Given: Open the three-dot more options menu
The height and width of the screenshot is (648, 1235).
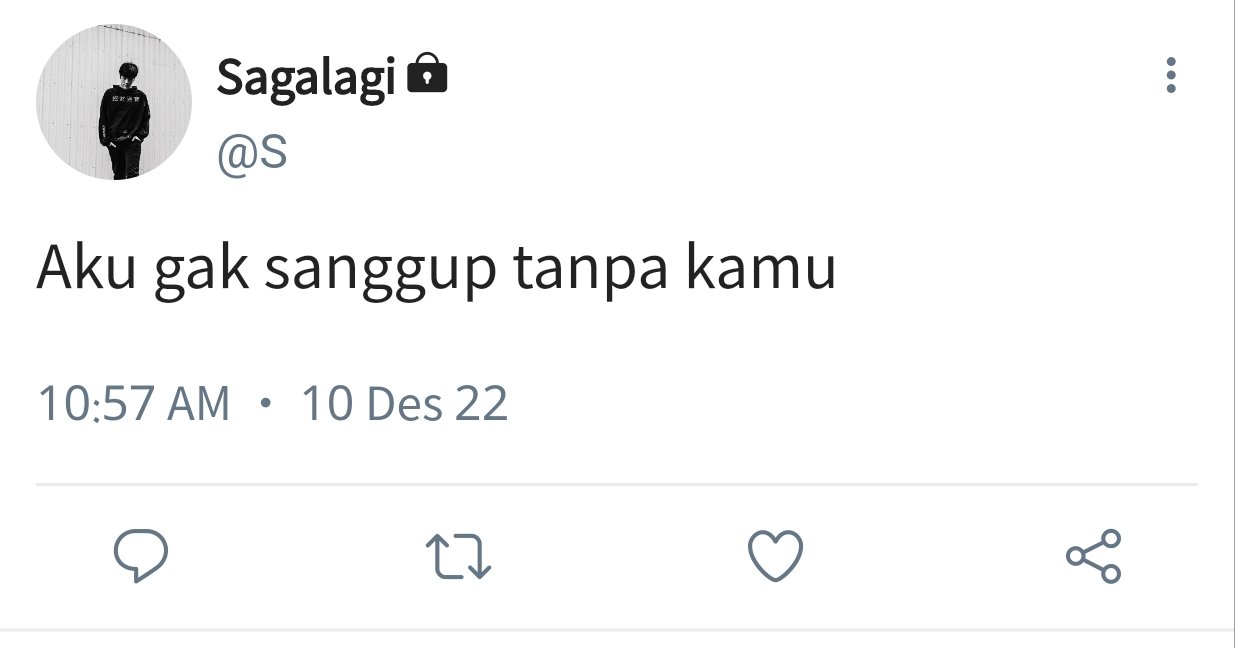Looking at the screenshot, I should tap(1170, 76).
